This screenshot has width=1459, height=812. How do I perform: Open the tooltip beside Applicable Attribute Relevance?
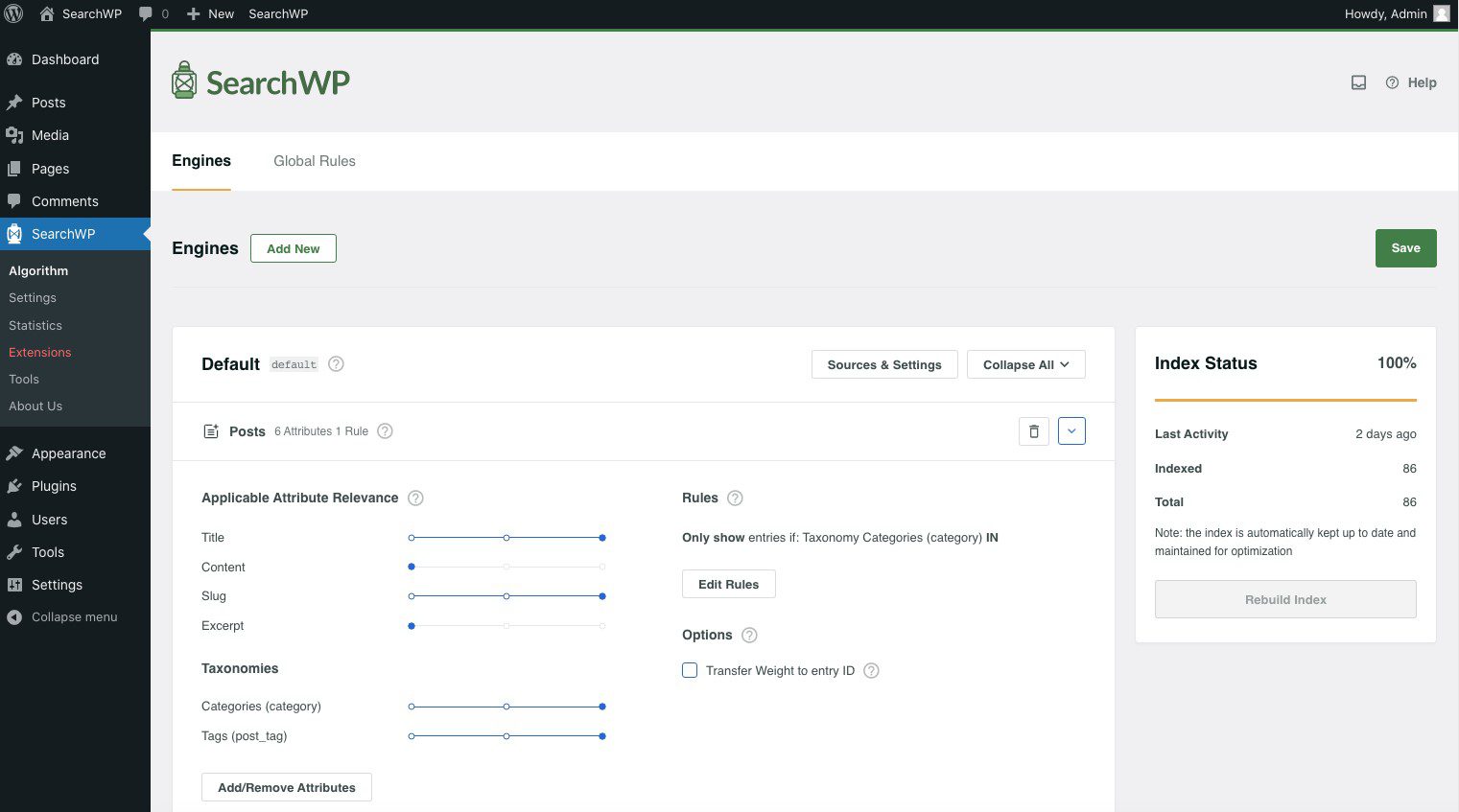[x=415, y=498]
